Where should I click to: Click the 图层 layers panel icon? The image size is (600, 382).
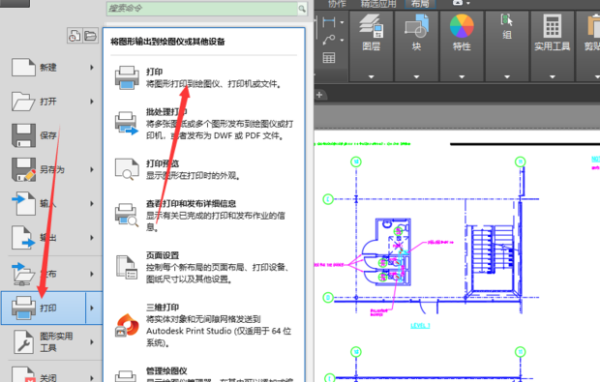point(371,26)
